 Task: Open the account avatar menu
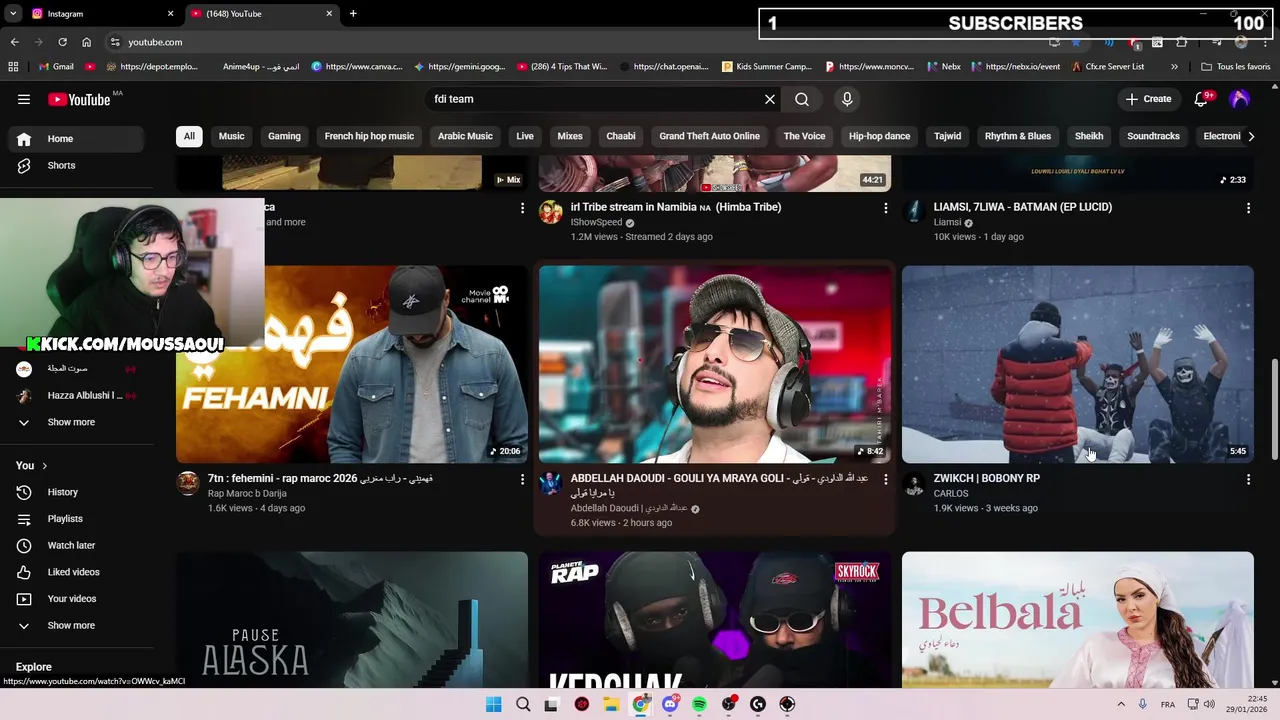(x=1240, y=99)
